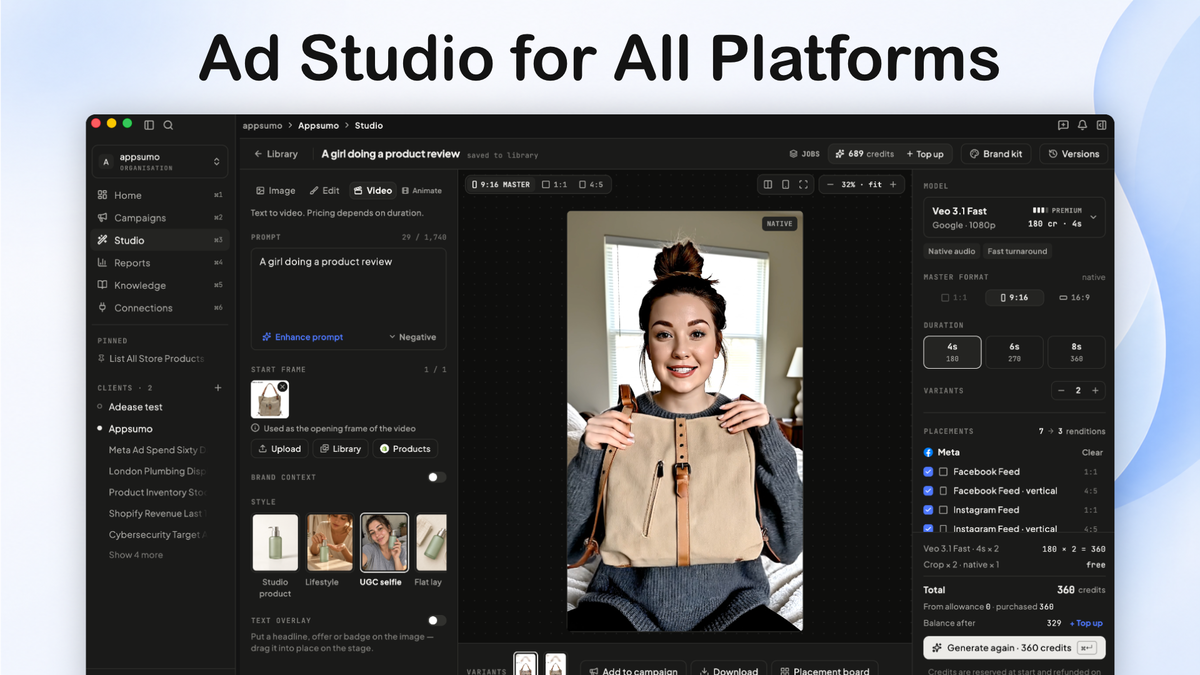Screen dimensions: 1200x675
Task: Click the Library button under start frame
Action: pos(340,449)
